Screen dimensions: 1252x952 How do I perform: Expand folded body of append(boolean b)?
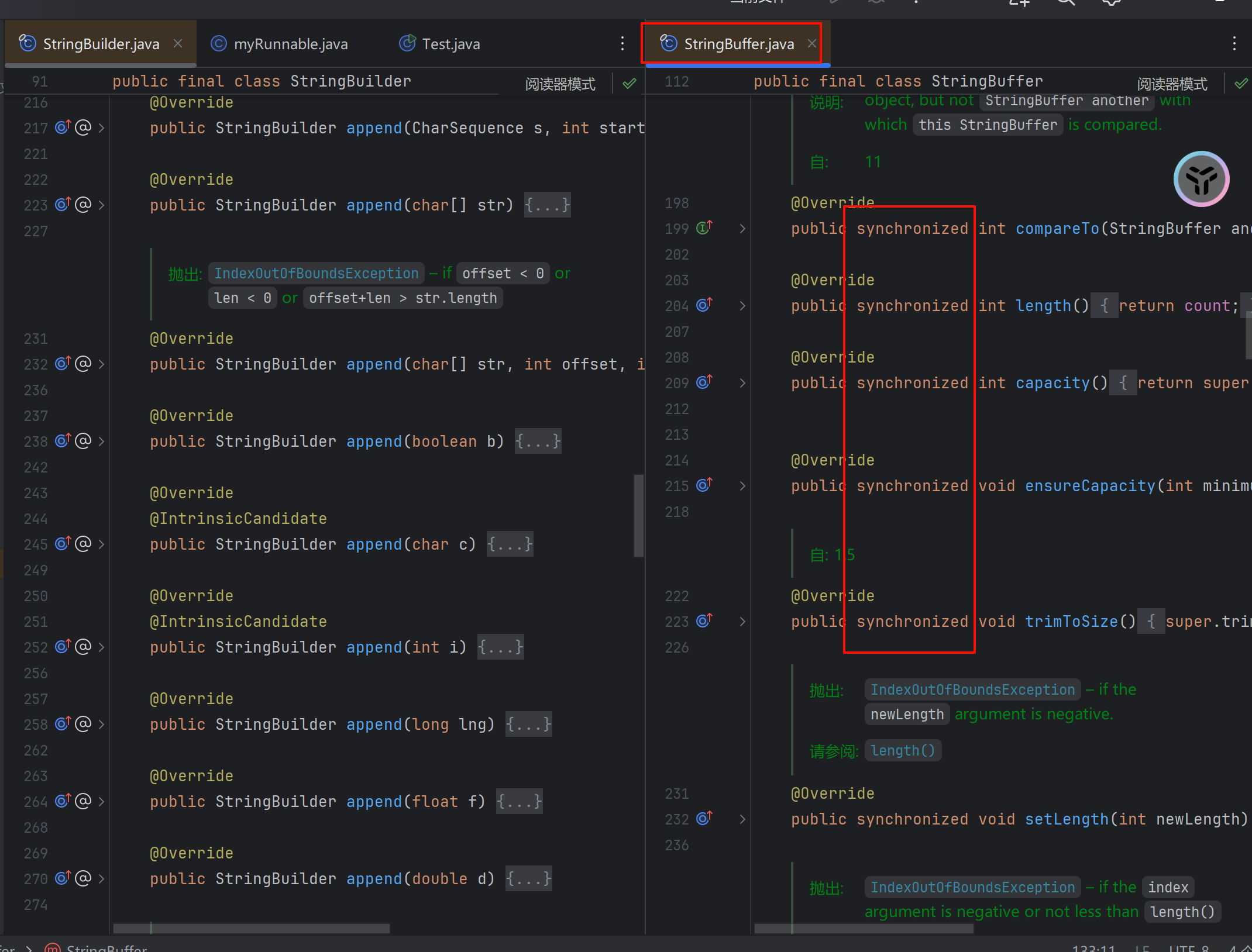point(538,441)
